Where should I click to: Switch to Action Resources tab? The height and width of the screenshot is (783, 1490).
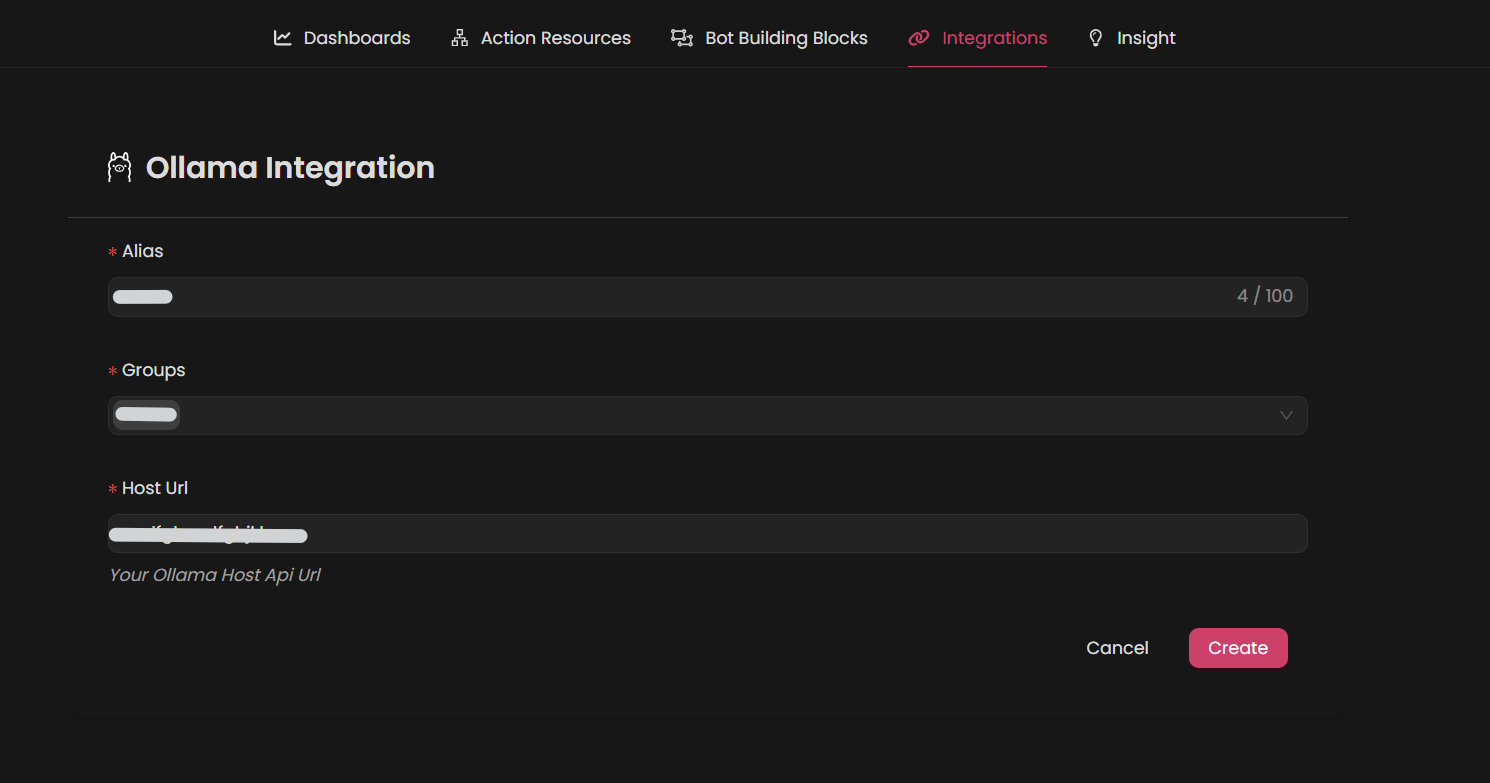click(541, 38)
